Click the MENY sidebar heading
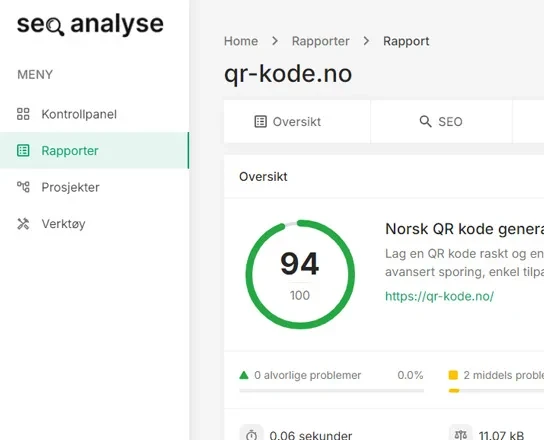This screenshot has width=544, height=440. tap(35, 75)
